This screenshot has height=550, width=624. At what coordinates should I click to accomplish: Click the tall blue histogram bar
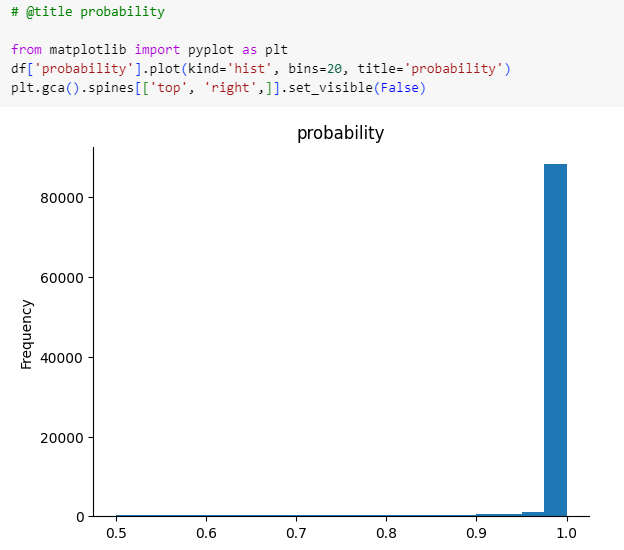[555, 340]
